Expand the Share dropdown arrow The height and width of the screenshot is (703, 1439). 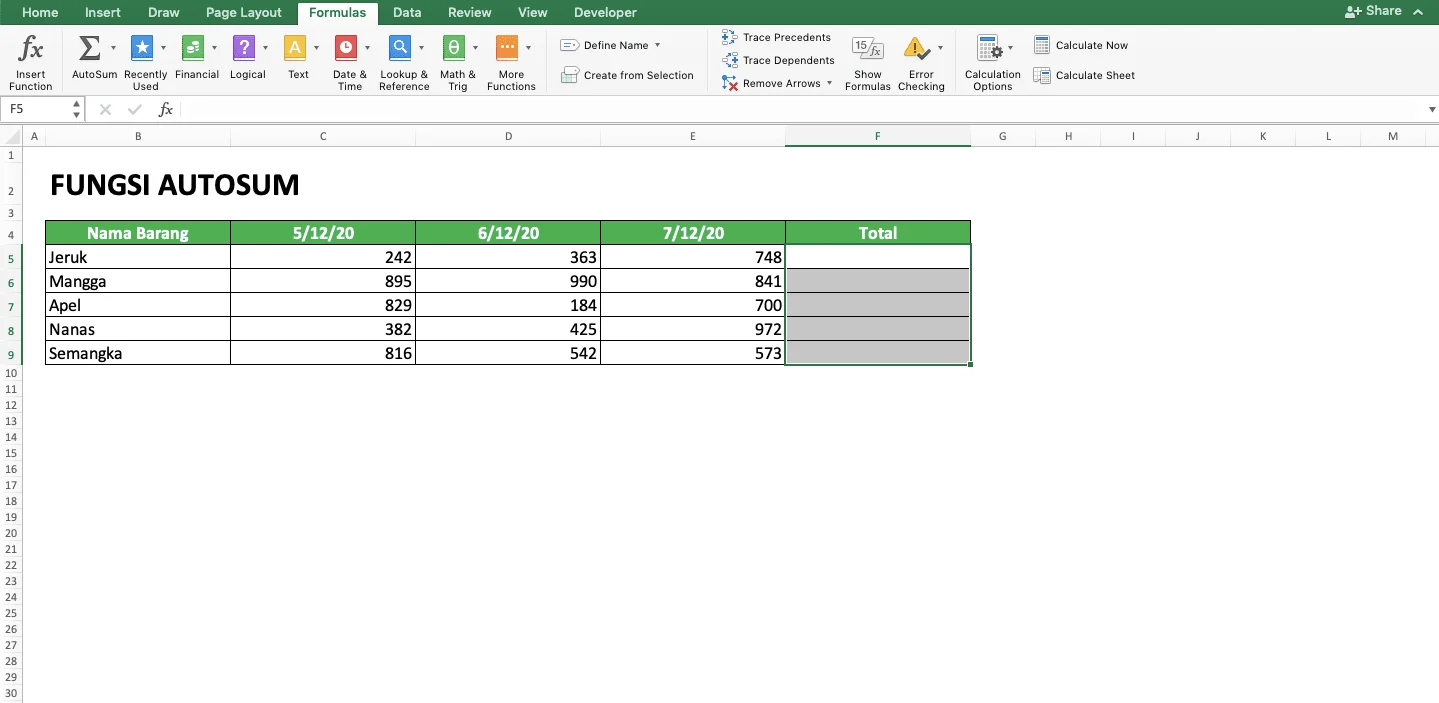(1416, 11)
